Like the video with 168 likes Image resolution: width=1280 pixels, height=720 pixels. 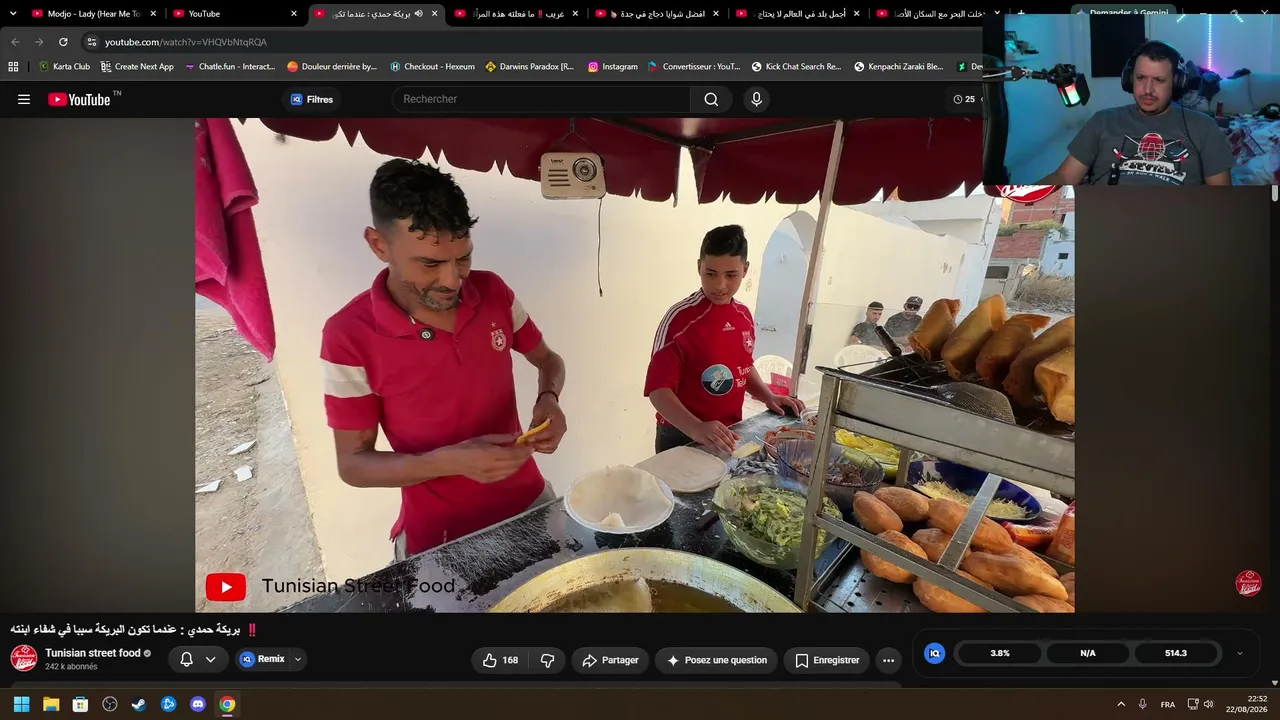(500, 660)
